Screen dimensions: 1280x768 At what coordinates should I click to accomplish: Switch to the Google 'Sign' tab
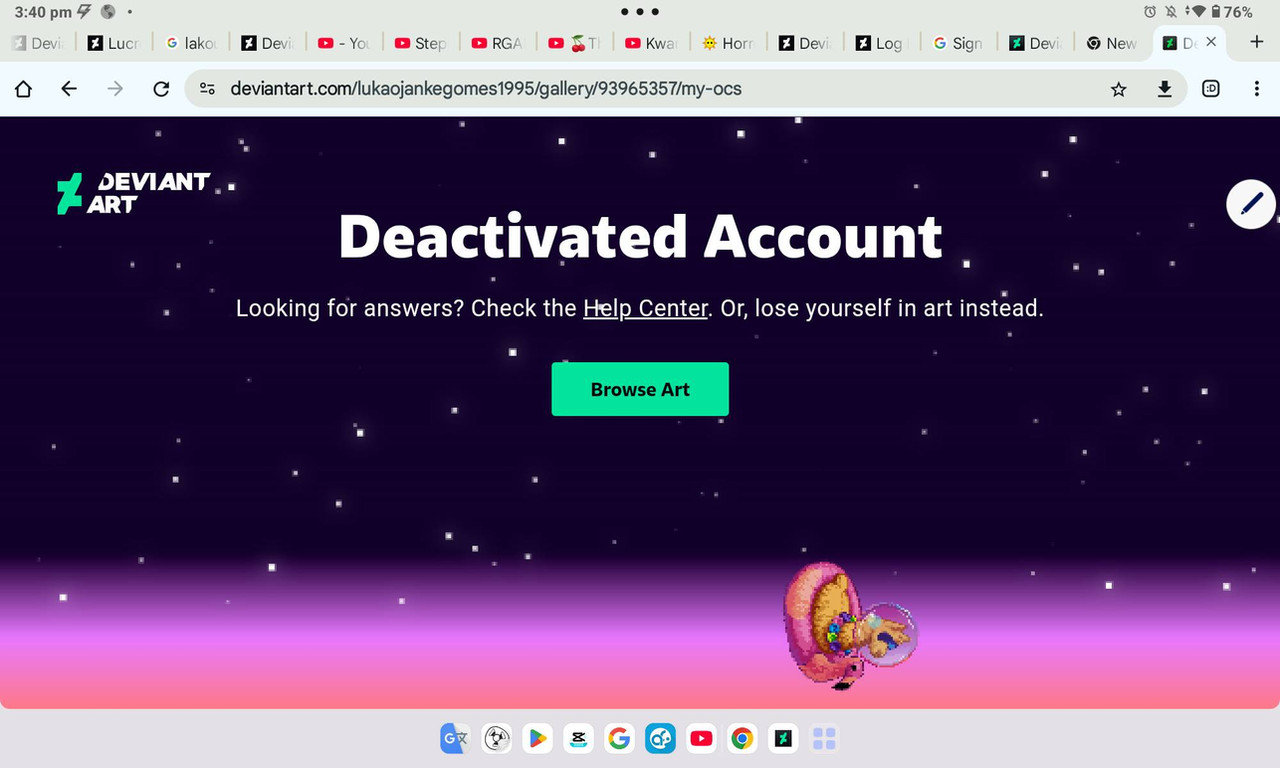959,43
